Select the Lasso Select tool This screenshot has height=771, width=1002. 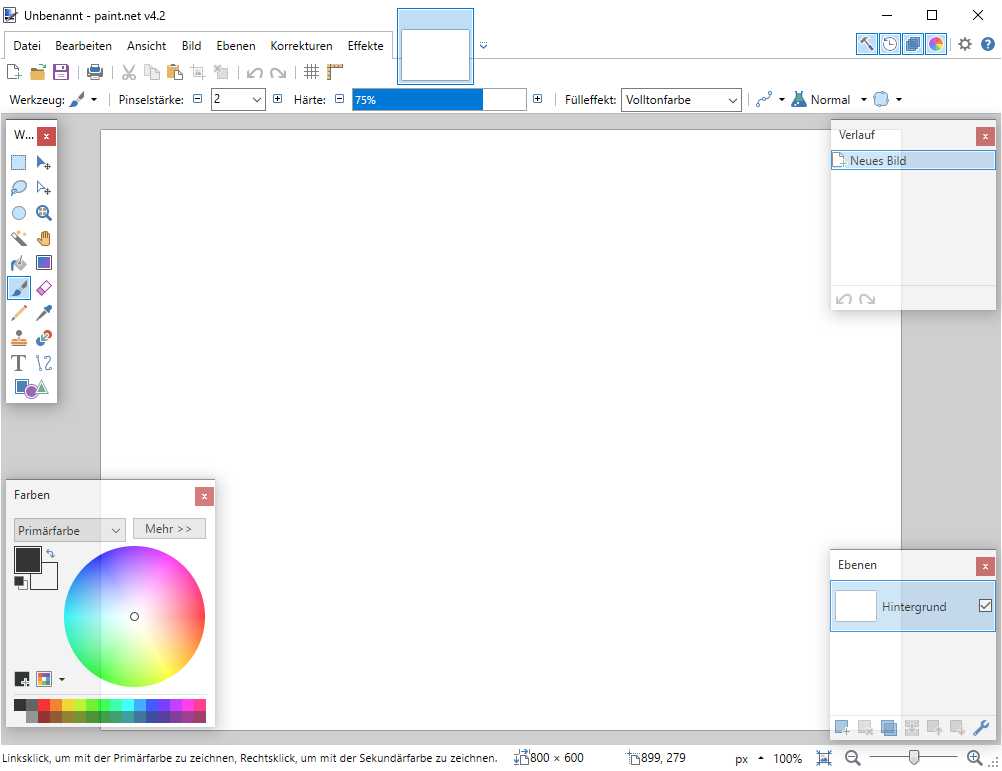coord(19,188)
